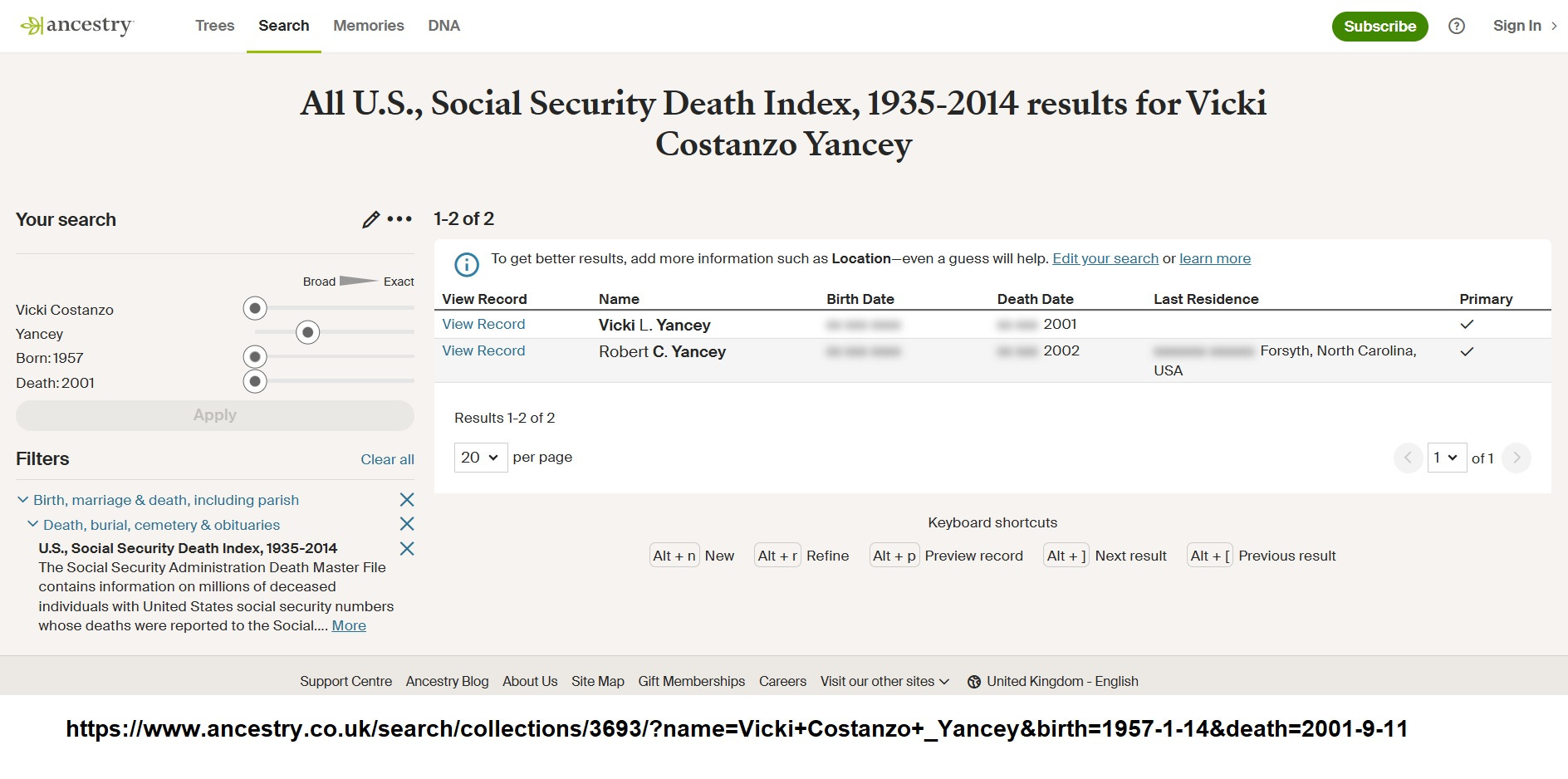Click Primary checkmark for Robert C. Yancey

point(1467,351)
